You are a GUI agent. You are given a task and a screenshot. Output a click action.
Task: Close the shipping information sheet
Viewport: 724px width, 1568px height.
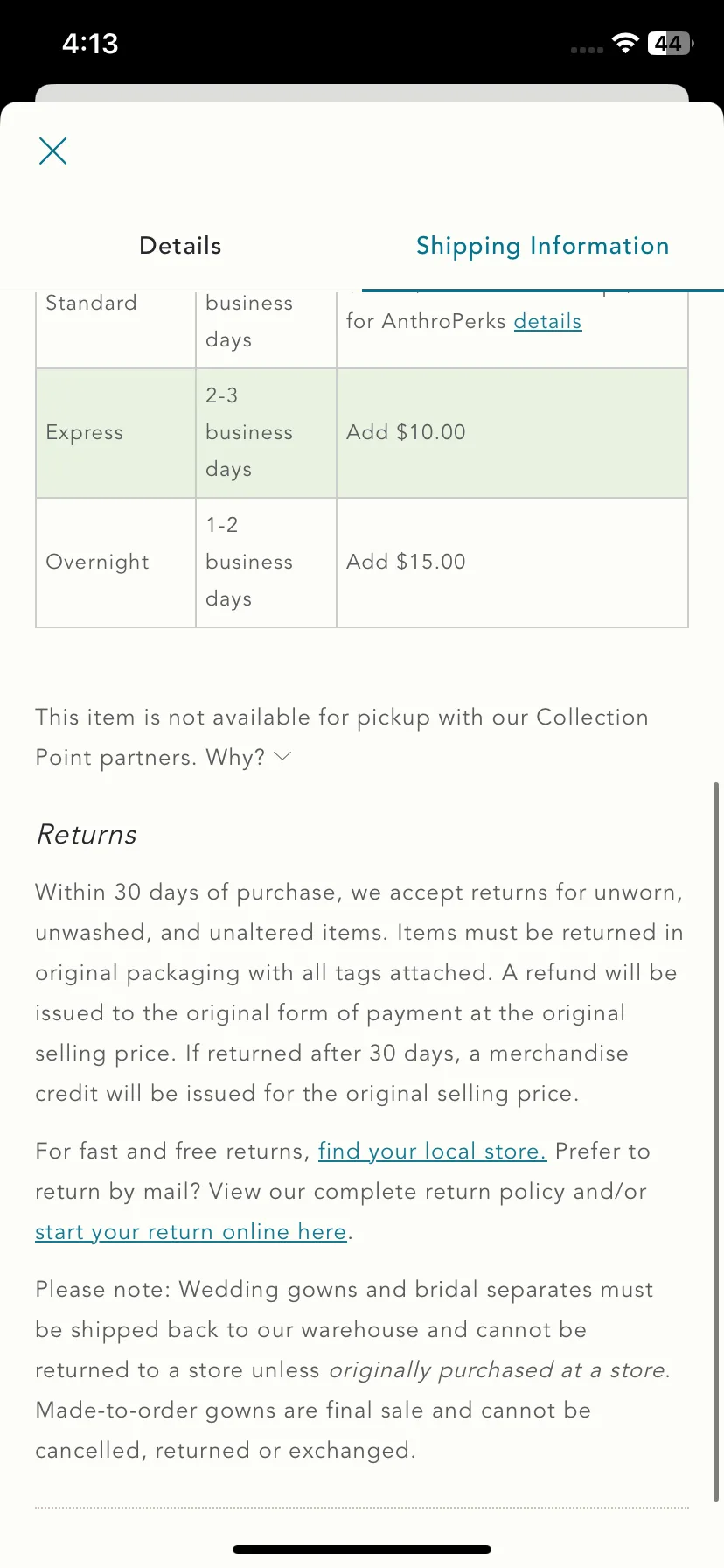53,150
